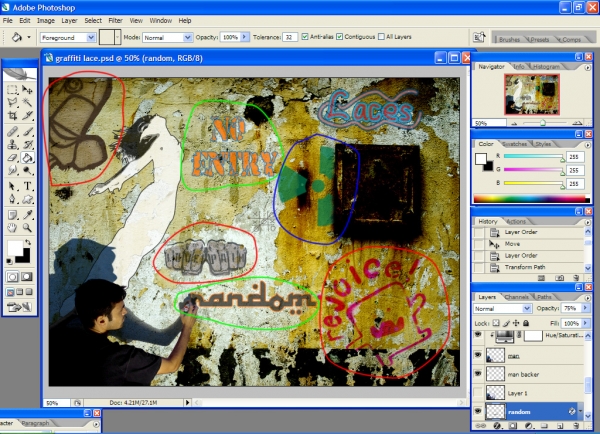The height and width of the screenshot is (434, 600).
Task: Select the Slice tool
Action: pyautogui.click(x=27, y=115)
